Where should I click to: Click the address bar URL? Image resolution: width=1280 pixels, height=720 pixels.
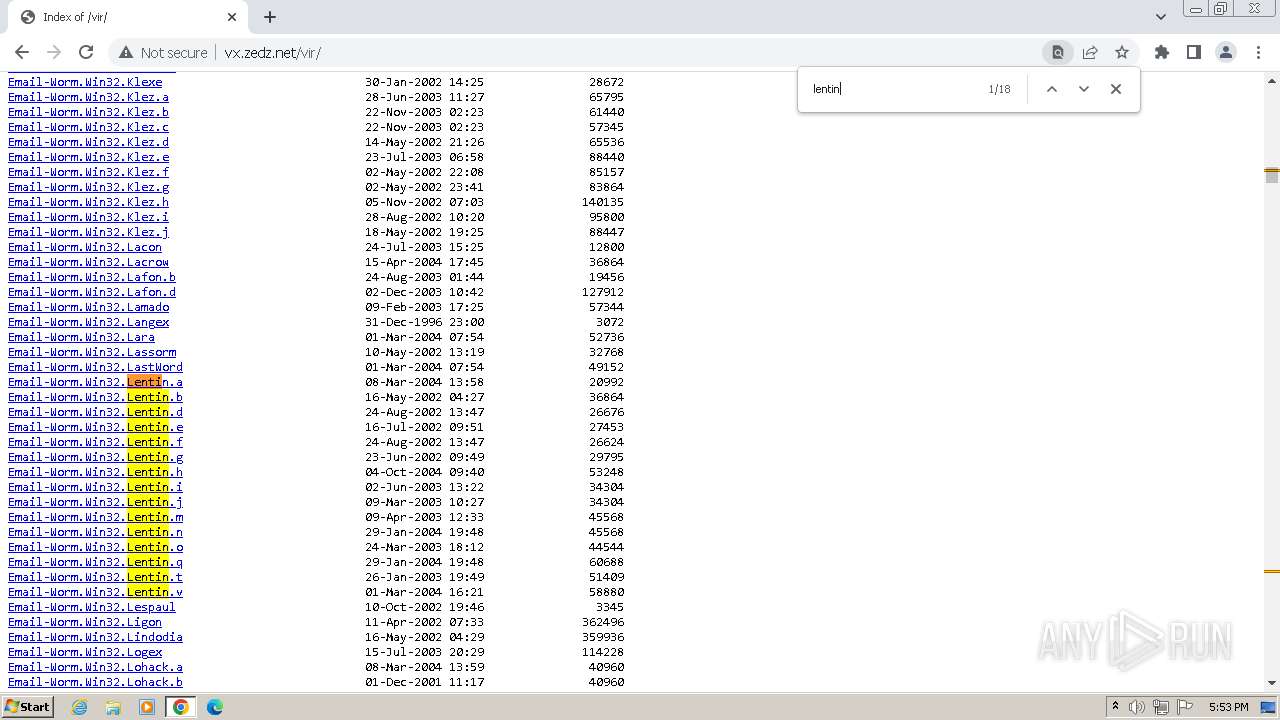[272, 52]
